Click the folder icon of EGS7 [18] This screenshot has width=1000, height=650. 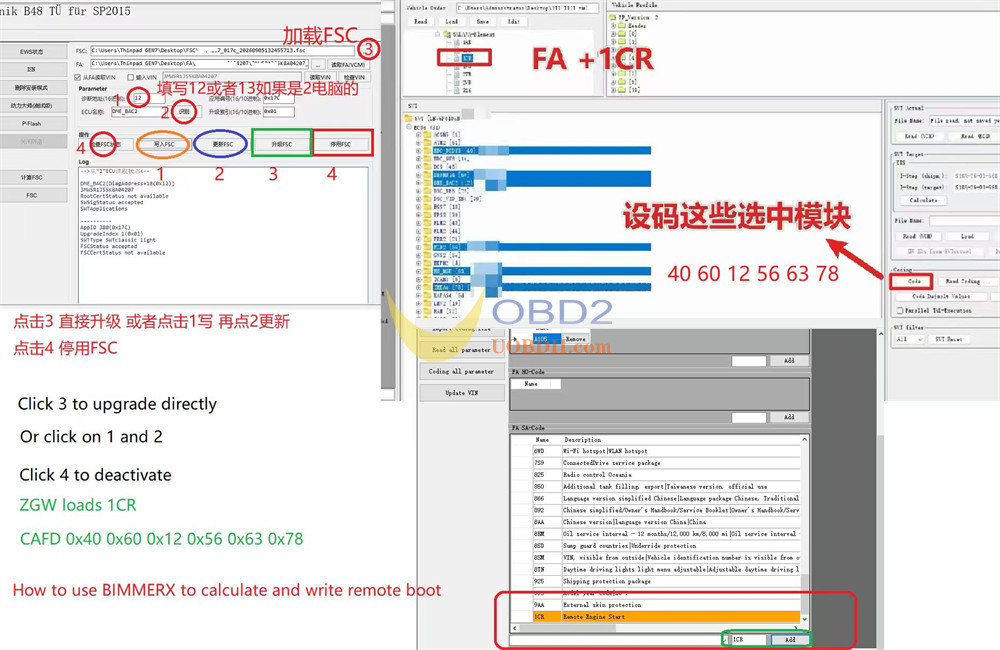coord(427,207)
